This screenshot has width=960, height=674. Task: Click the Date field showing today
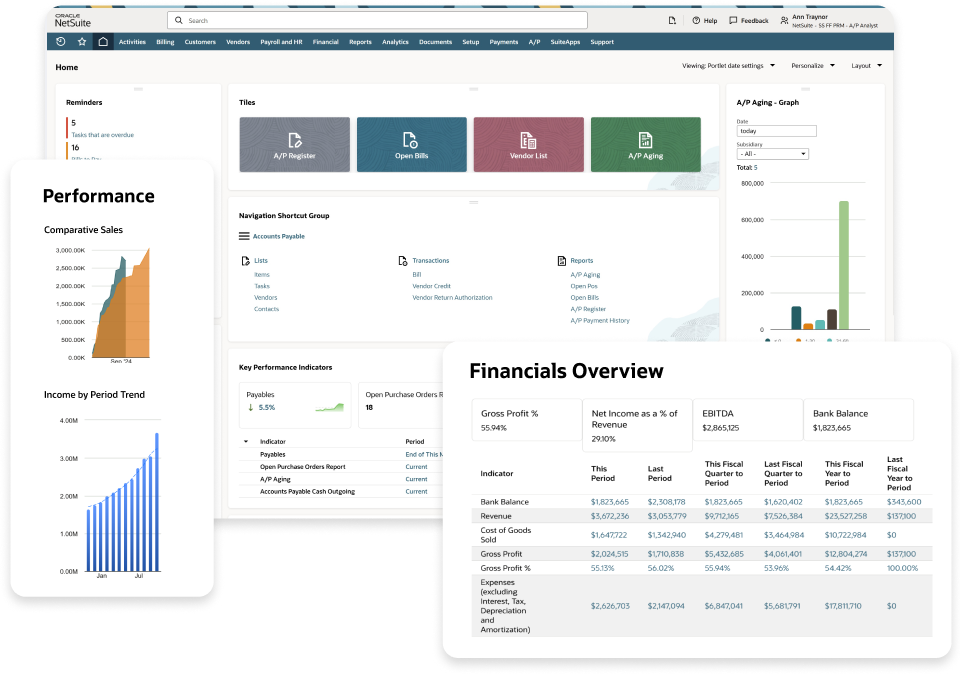[778, 130]
